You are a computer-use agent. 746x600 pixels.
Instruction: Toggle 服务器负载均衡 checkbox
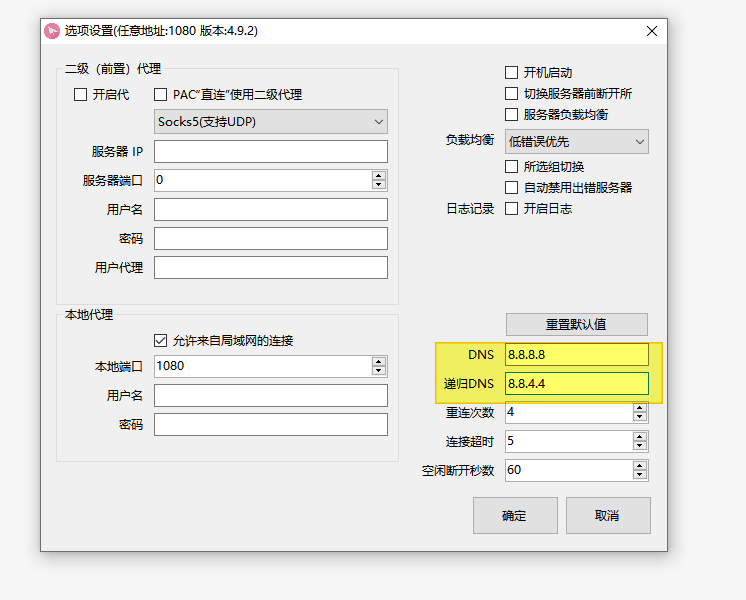512,115
